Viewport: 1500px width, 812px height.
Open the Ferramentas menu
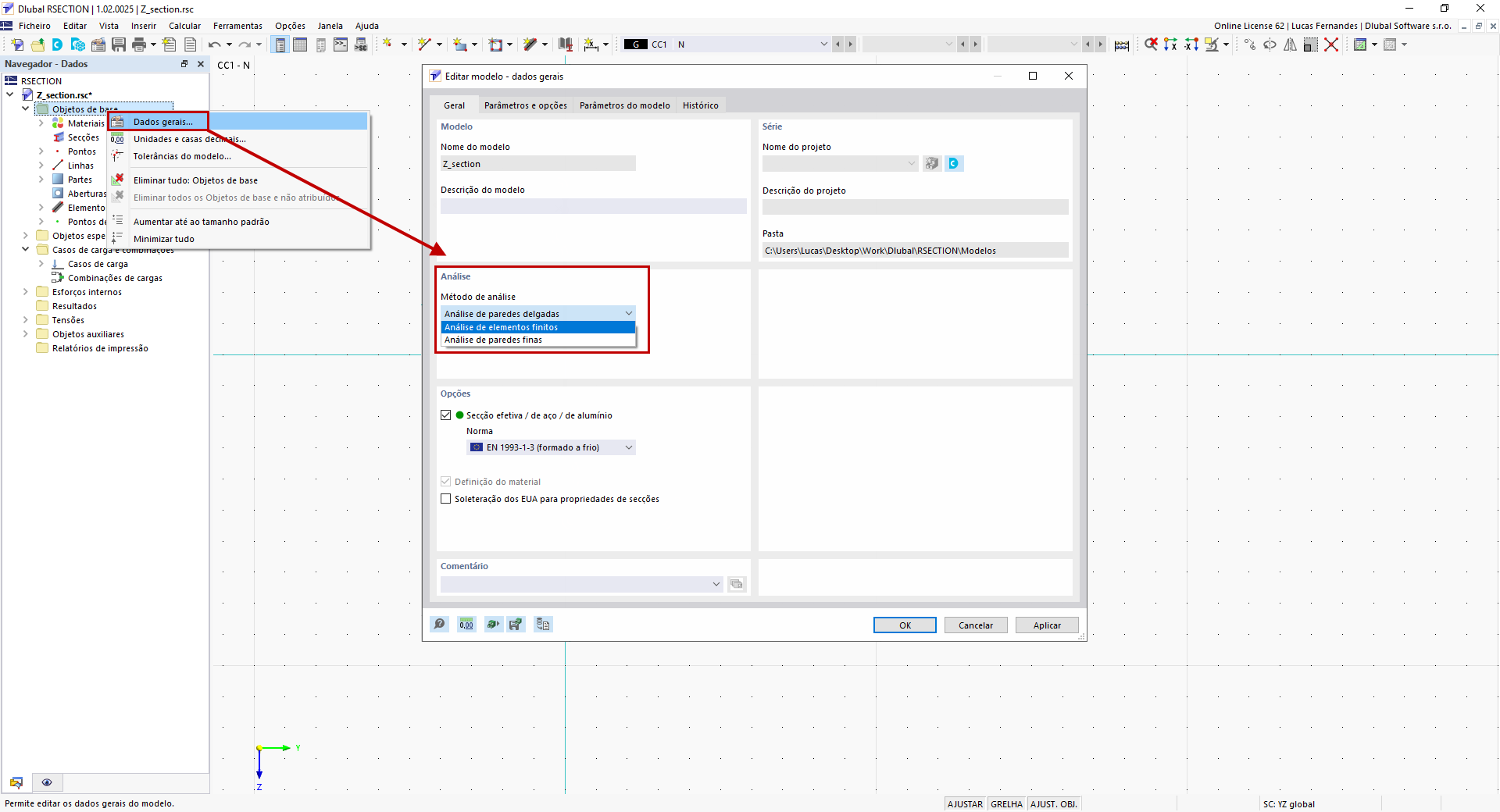237,26
